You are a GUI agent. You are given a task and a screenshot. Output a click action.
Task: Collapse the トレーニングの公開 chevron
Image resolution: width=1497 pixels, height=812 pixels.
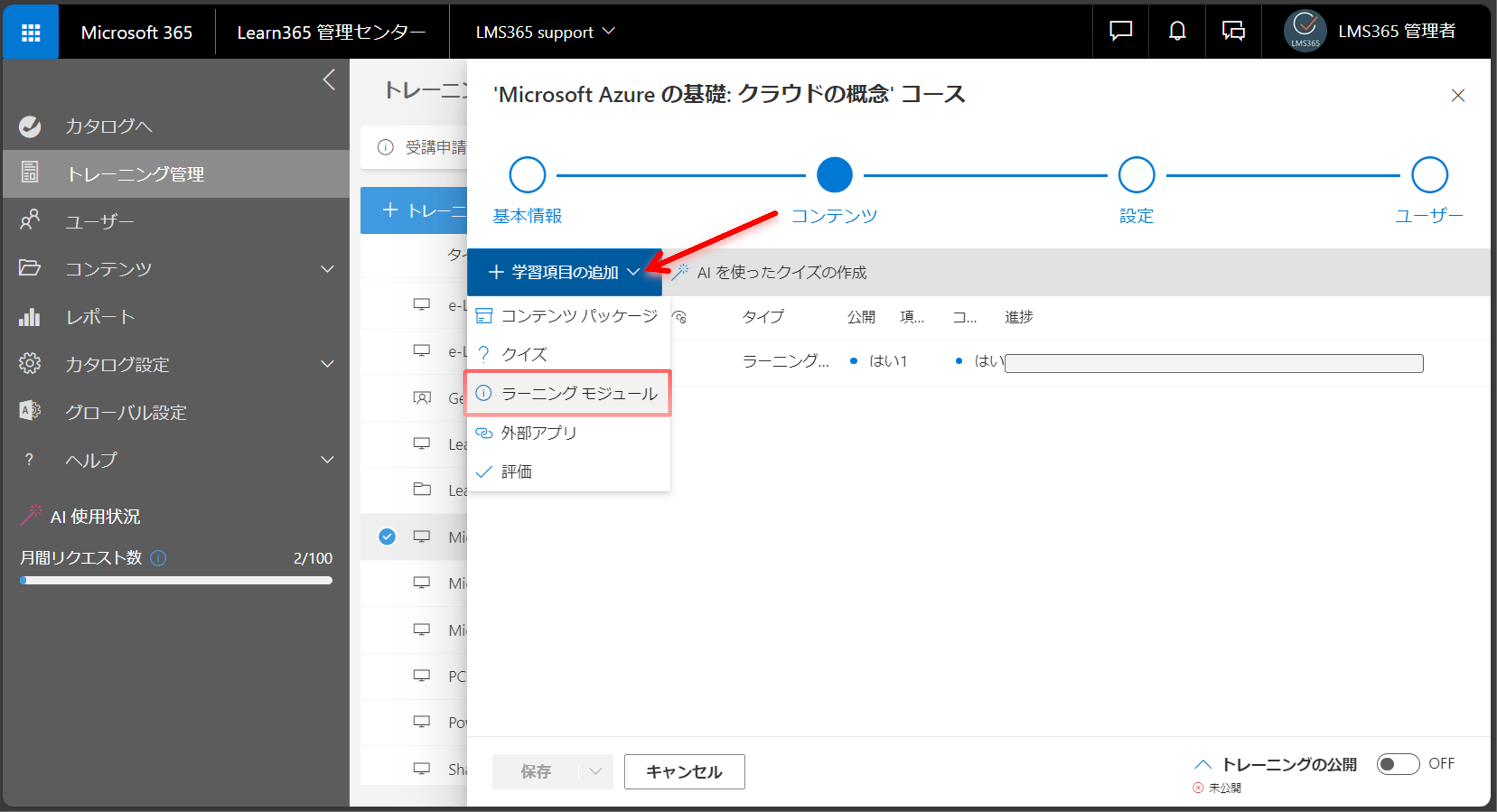click(x=1202, y=764)
